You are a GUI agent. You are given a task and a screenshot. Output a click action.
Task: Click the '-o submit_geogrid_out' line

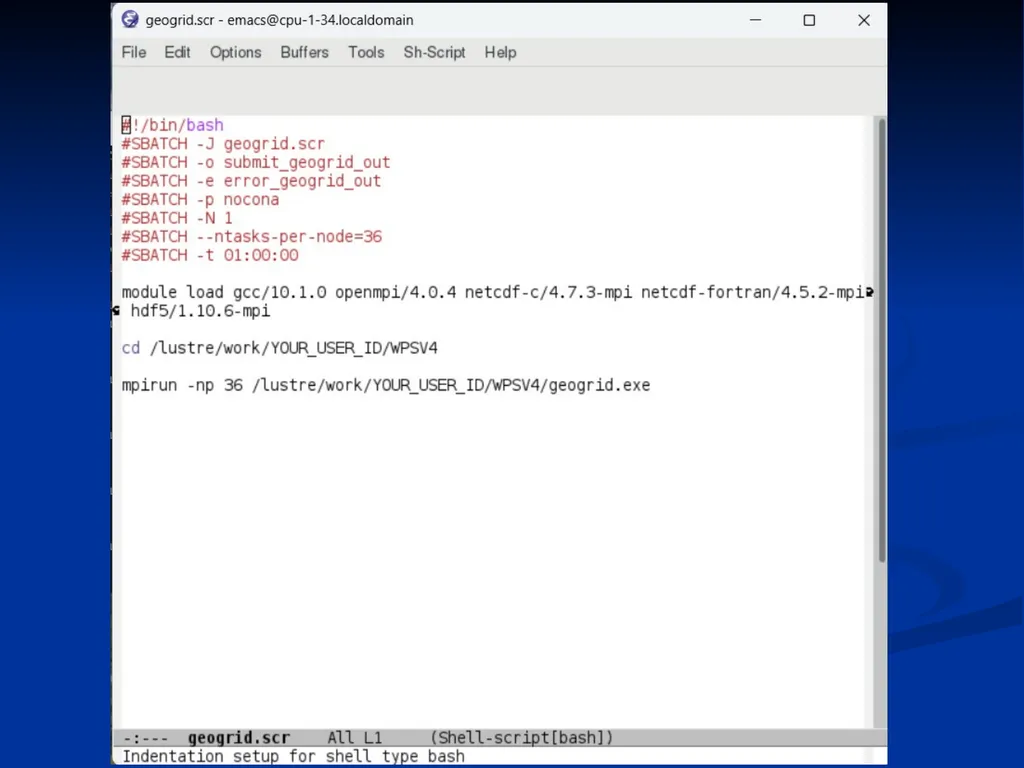click(x=255, y=162)
